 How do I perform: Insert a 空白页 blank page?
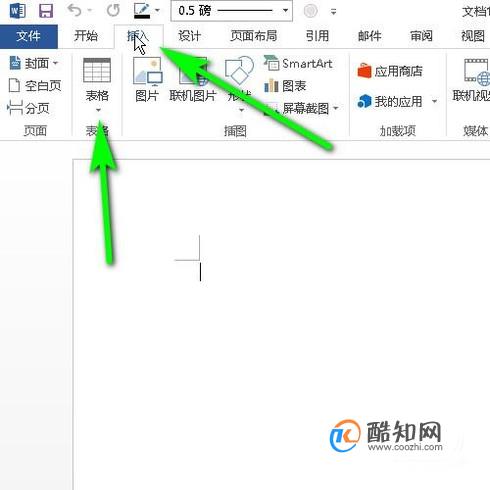pos(35,86)
